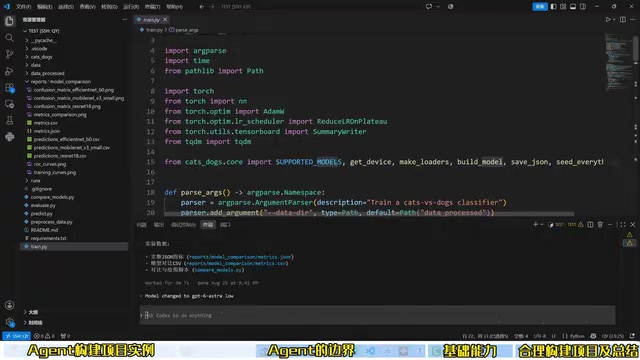Navigate forward with the right arrow

[211, 7]
